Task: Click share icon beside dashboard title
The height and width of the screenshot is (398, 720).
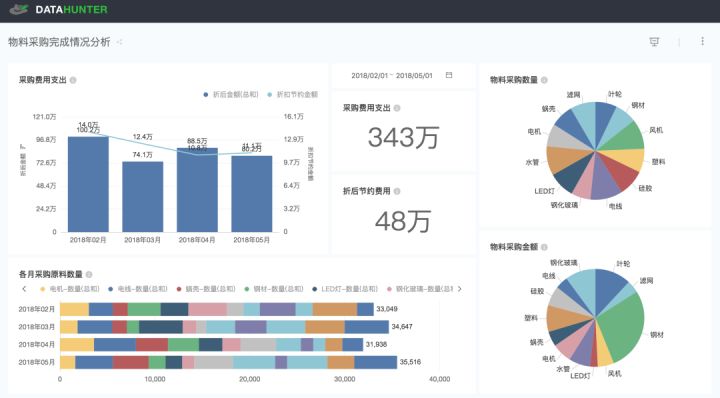Action: tap(119, 42)
